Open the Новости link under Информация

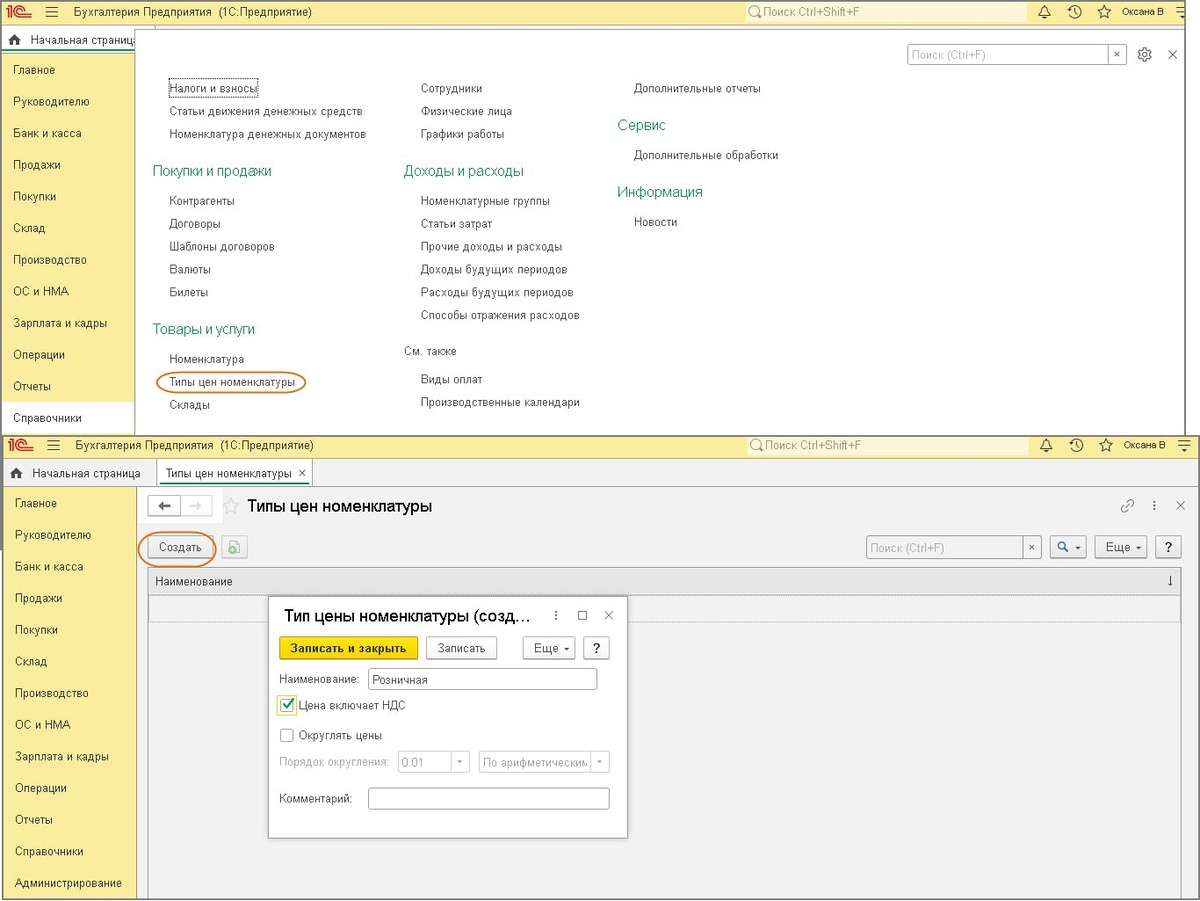coord(655,222)
